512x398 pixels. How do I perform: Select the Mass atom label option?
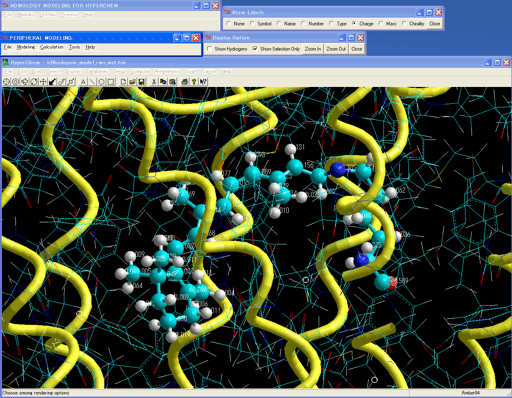tap(381, 23)
